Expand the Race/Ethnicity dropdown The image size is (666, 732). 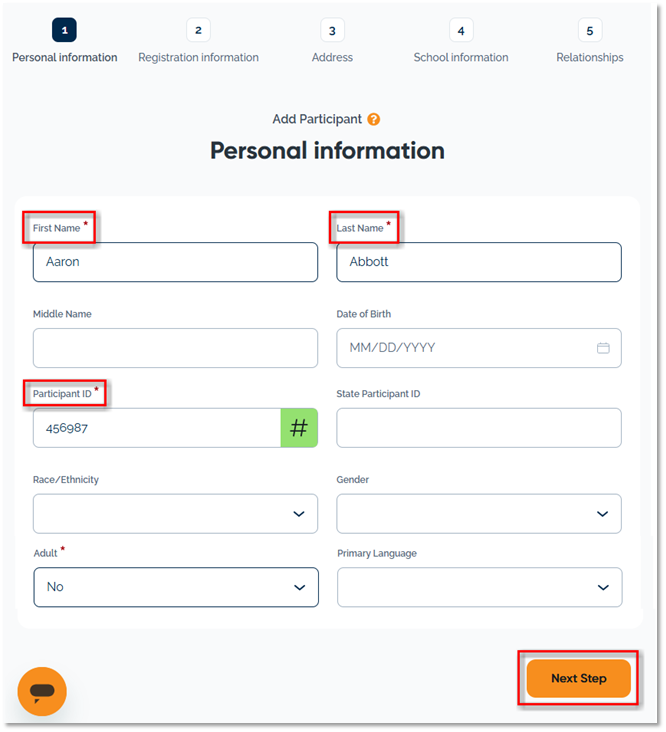pyautogui.click(x=175, y=514)
